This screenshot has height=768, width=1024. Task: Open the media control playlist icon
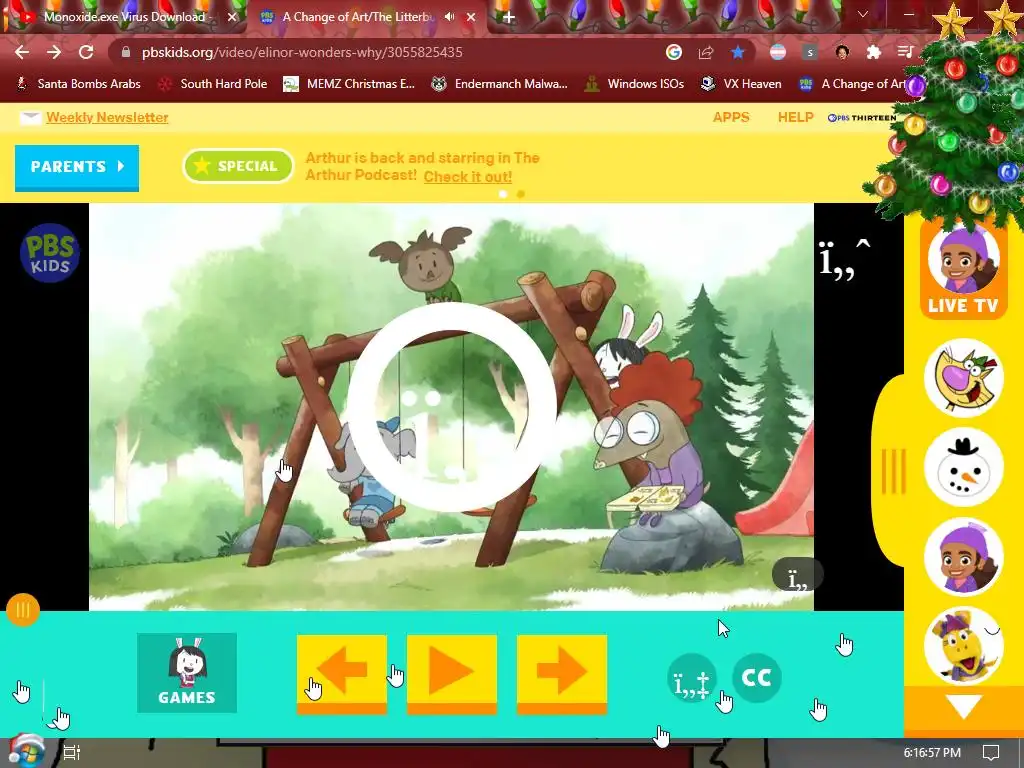905,52
